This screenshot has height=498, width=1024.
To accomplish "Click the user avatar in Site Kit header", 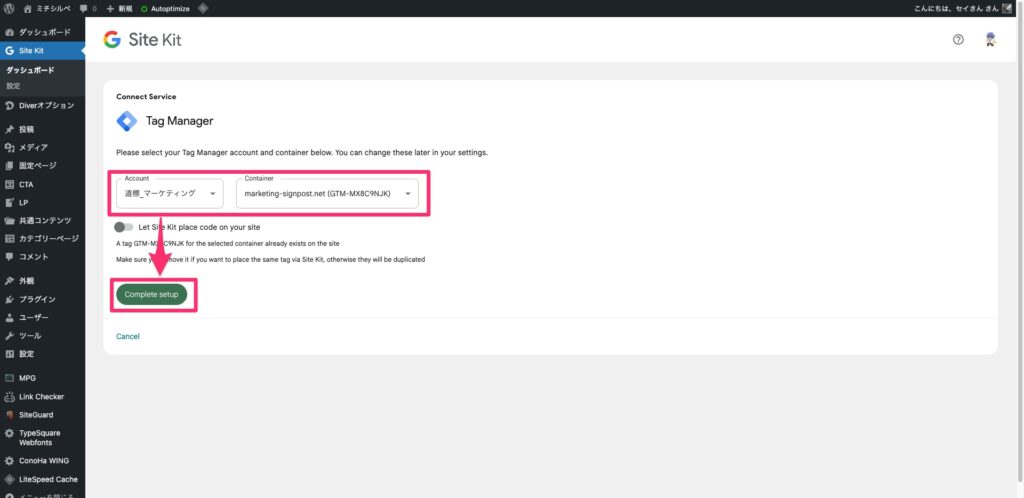I will [x=990, y=40].
